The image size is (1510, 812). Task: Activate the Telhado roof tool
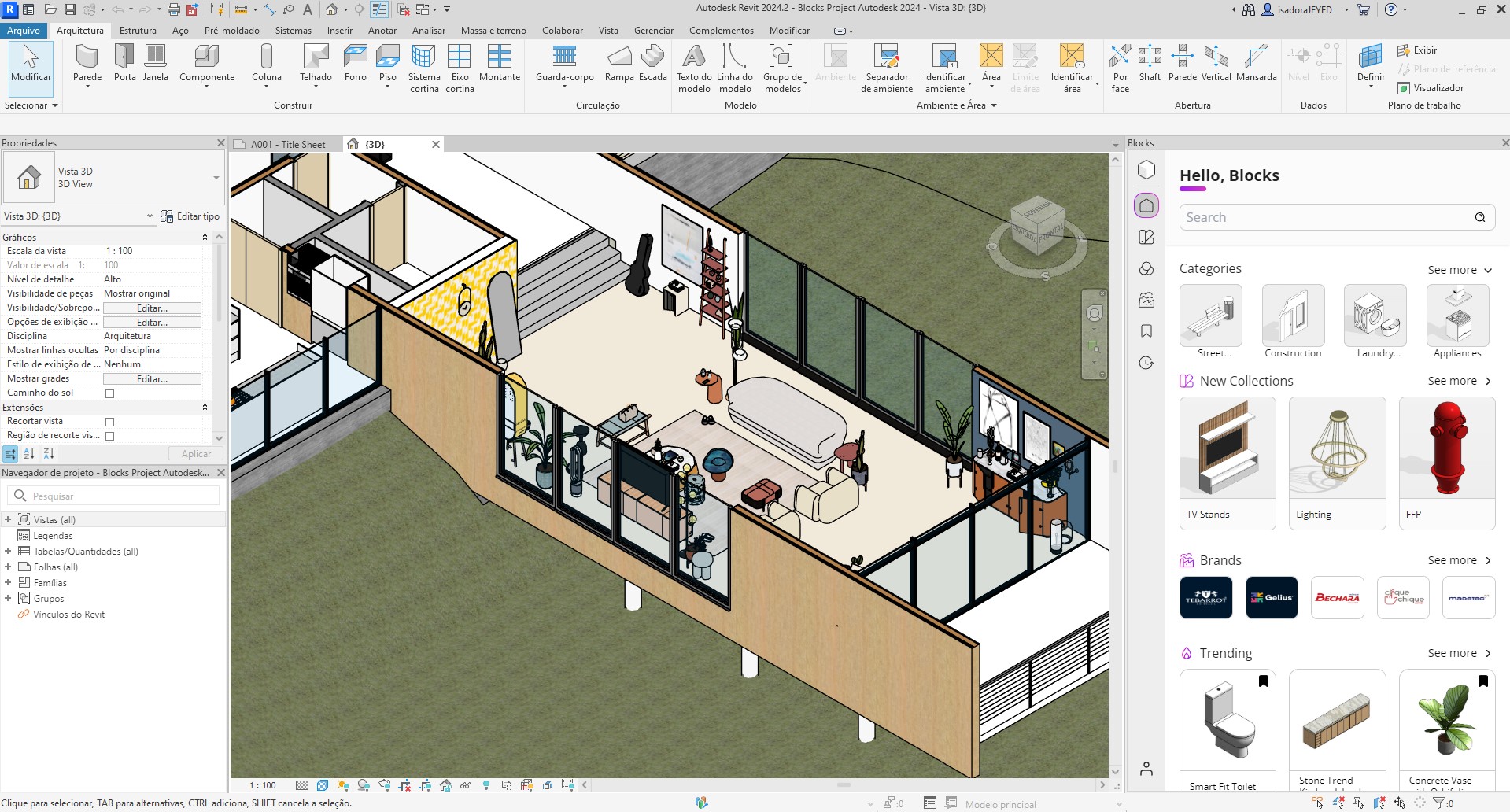click(x=316, y=65)
